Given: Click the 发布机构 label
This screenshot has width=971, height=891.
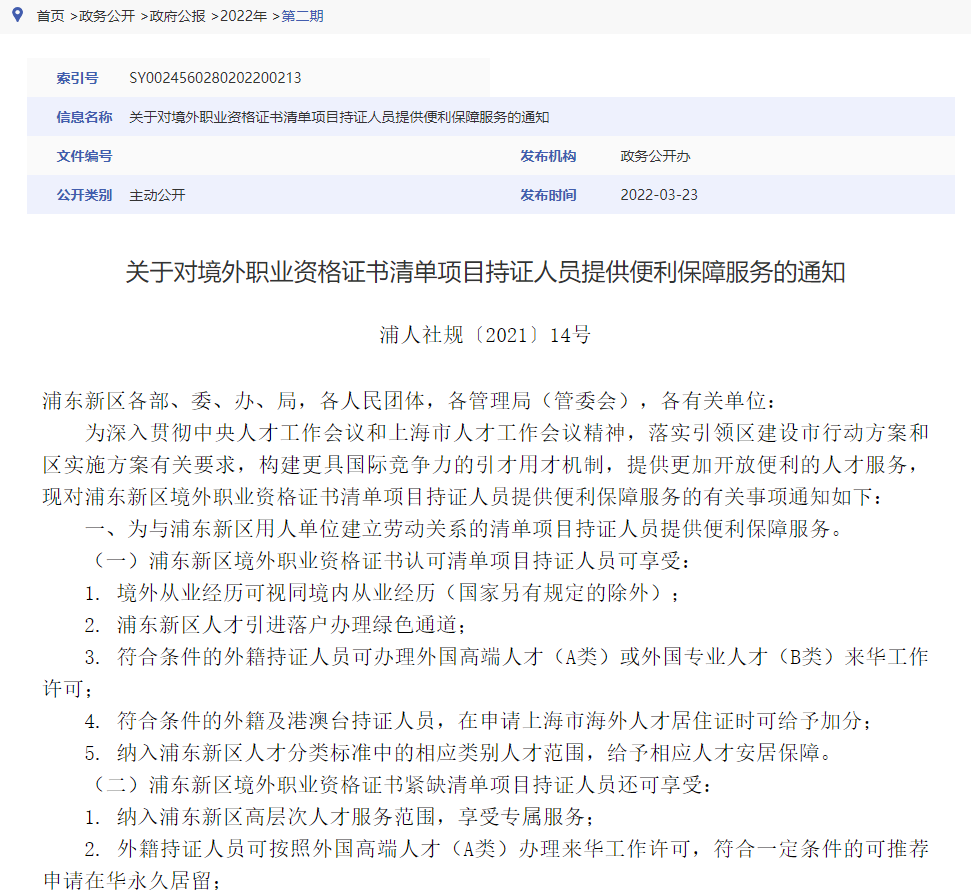Looking at the screenshot, I should coord(548,156).
